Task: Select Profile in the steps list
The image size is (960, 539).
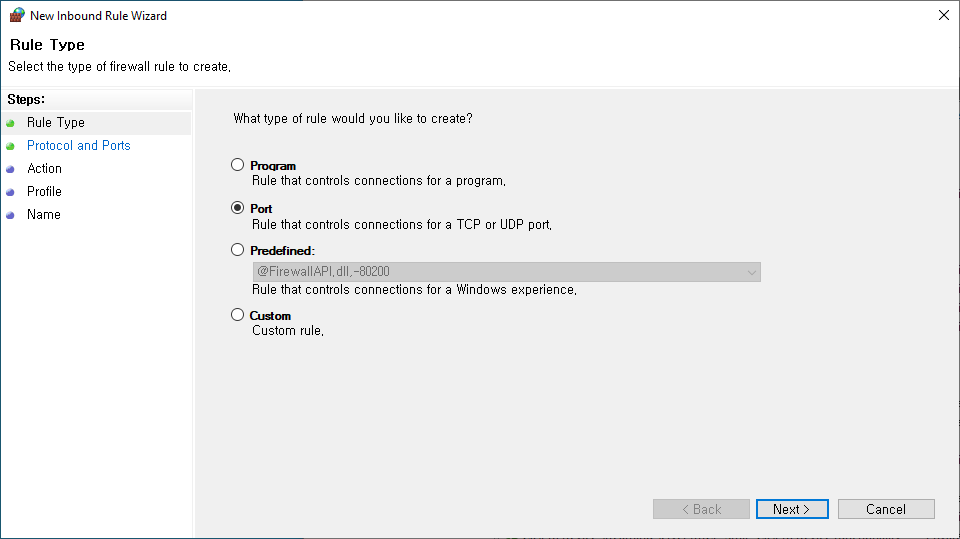Action: (x=45, y=192)
